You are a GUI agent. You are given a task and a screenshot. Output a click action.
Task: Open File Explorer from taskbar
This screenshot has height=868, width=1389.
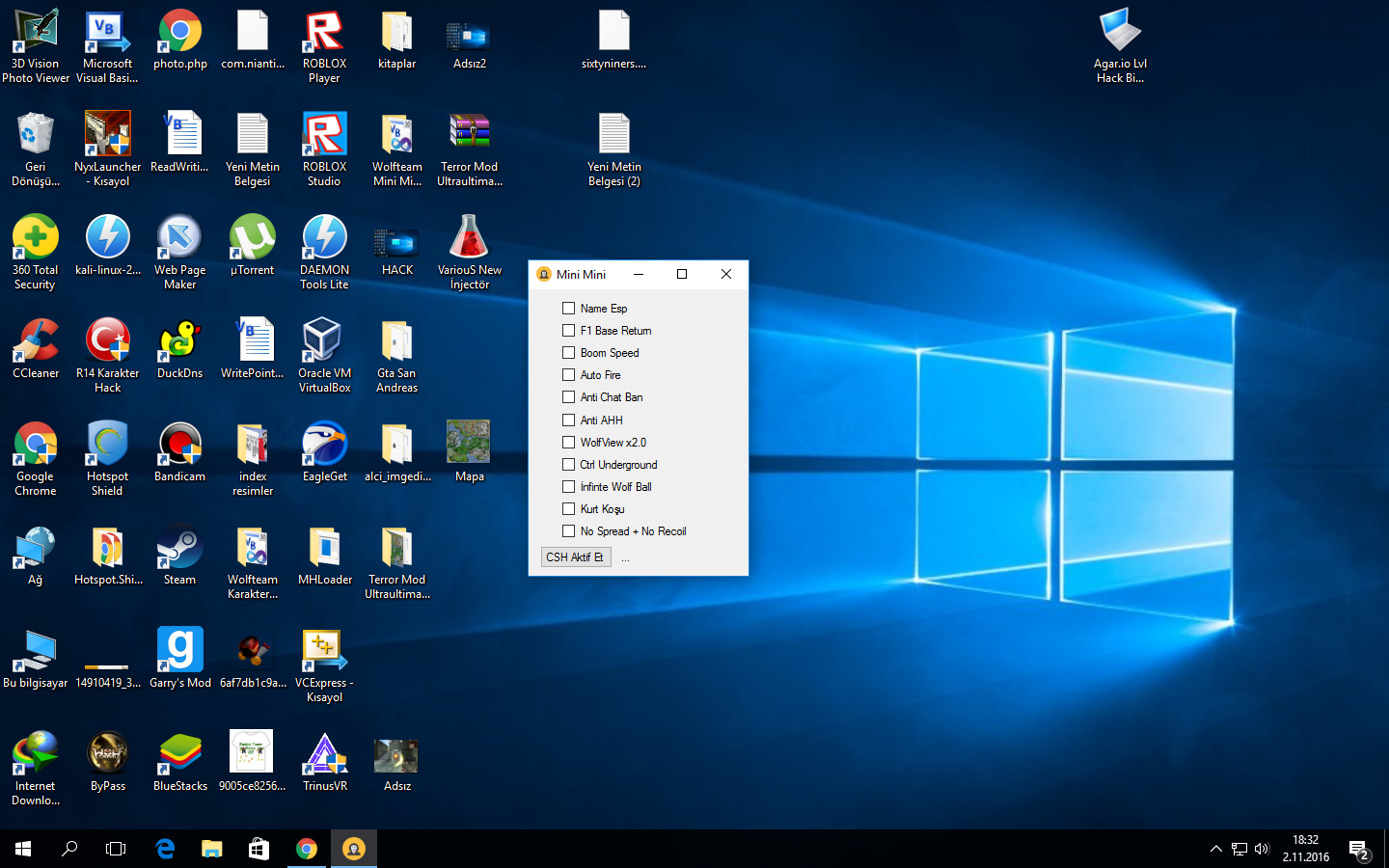(212, 849)
